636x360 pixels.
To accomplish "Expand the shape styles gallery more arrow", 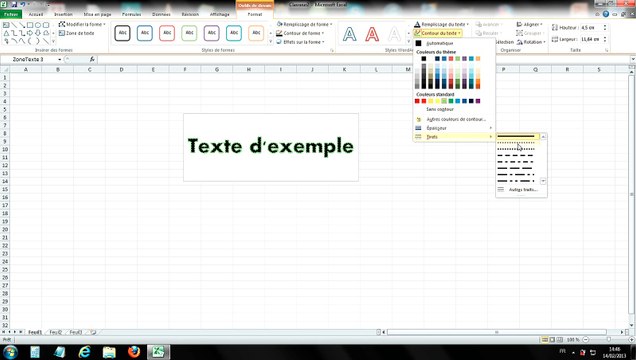I will 271,42.
